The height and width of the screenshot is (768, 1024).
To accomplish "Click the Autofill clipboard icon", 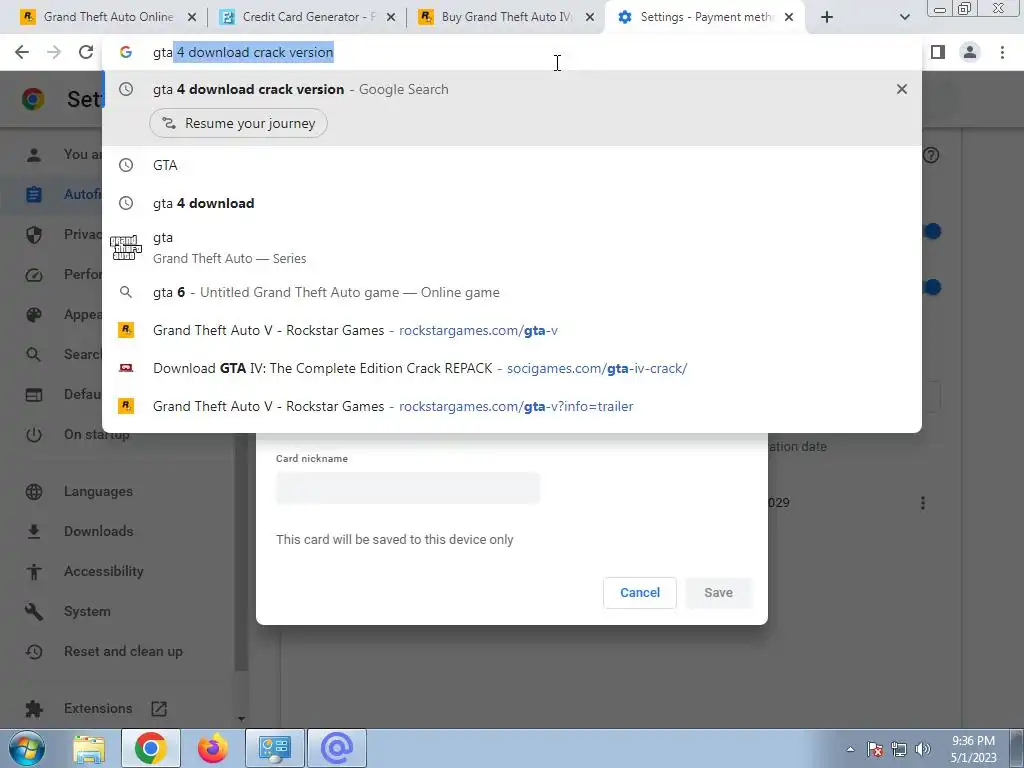I will pos(33,195).
